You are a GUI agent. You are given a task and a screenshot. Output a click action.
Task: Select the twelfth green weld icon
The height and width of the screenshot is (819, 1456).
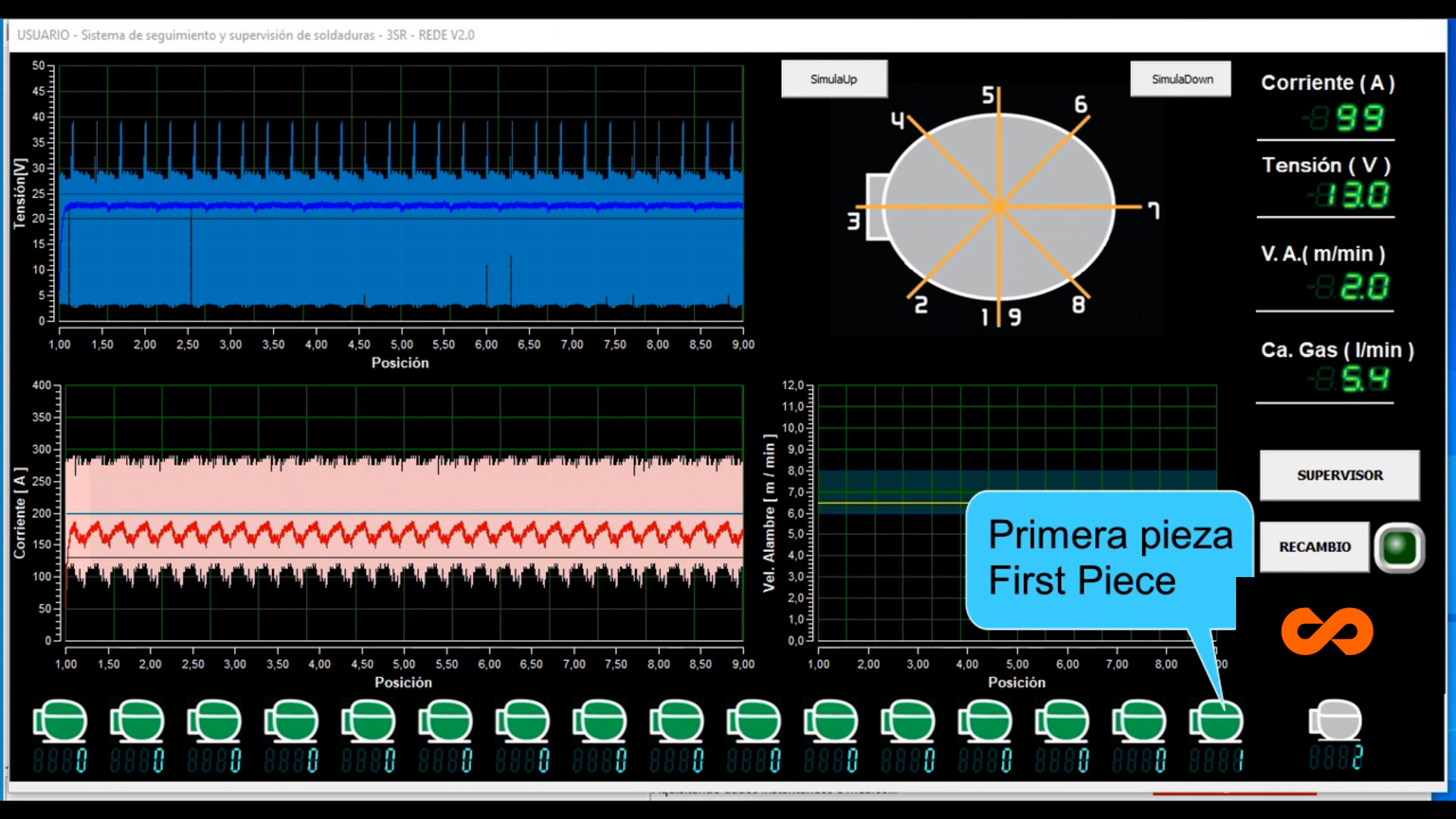coord(908,722)
